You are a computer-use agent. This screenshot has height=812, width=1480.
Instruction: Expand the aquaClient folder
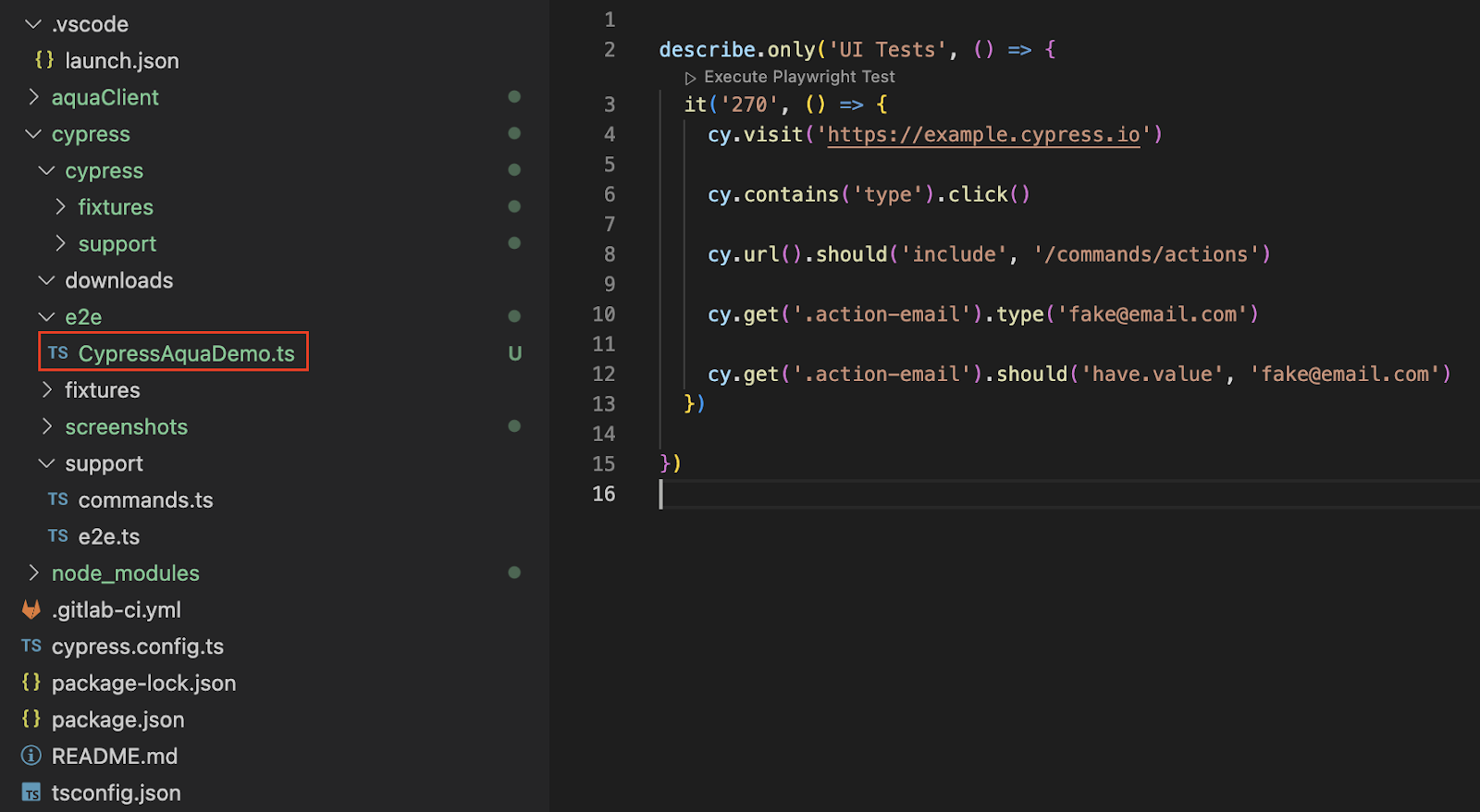33,97
